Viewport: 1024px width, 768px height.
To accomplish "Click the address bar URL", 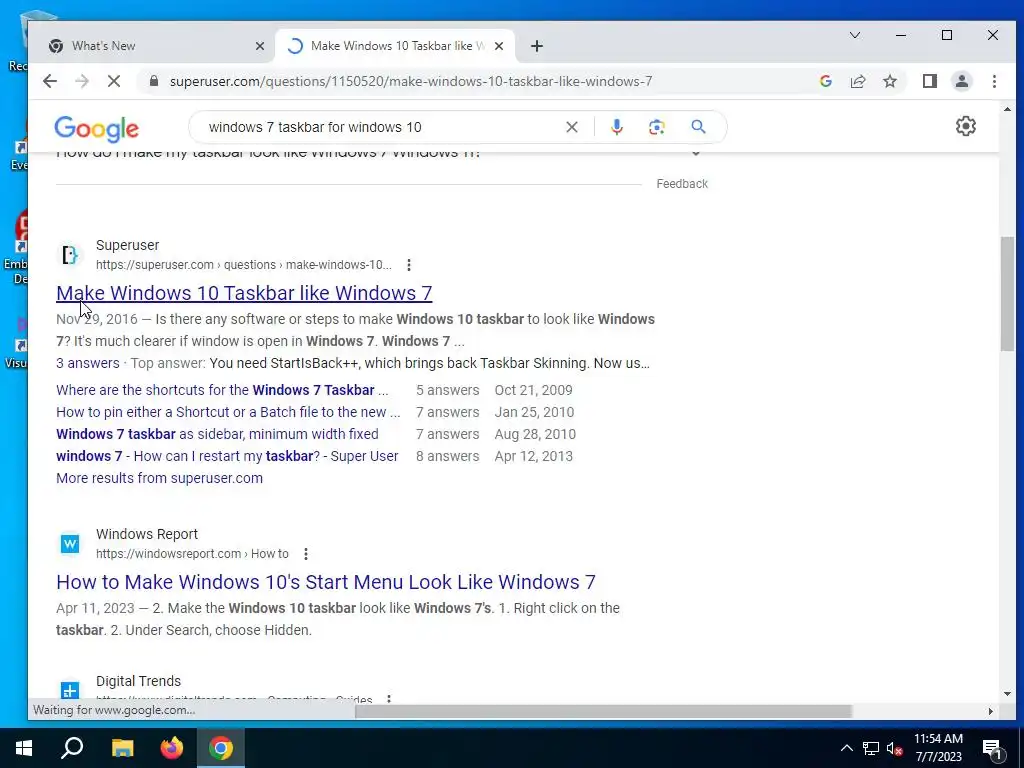I will [411, 81].
